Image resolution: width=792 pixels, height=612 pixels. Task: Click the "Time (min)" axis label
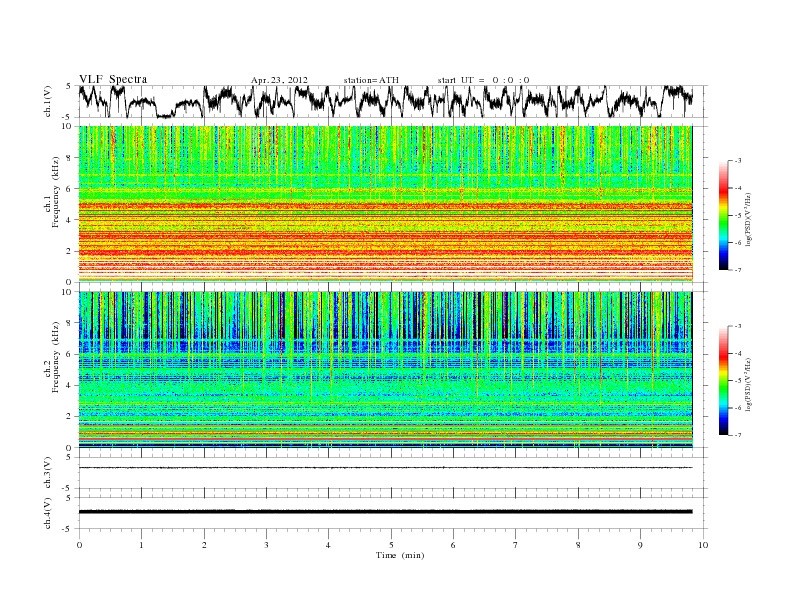click(400, 555)
